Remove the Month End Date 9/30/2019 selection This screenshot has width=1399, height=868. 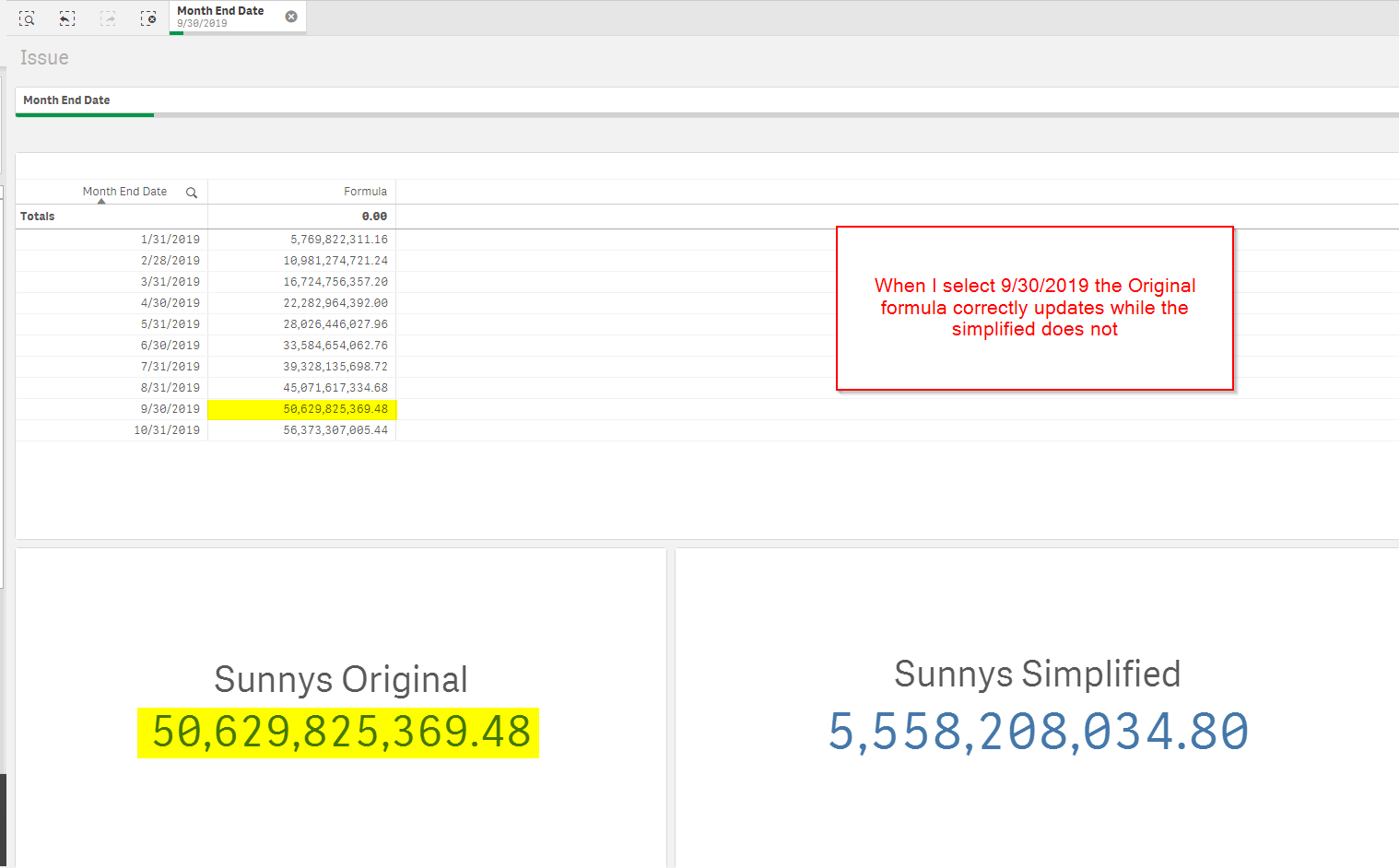(x=291, y=17)
